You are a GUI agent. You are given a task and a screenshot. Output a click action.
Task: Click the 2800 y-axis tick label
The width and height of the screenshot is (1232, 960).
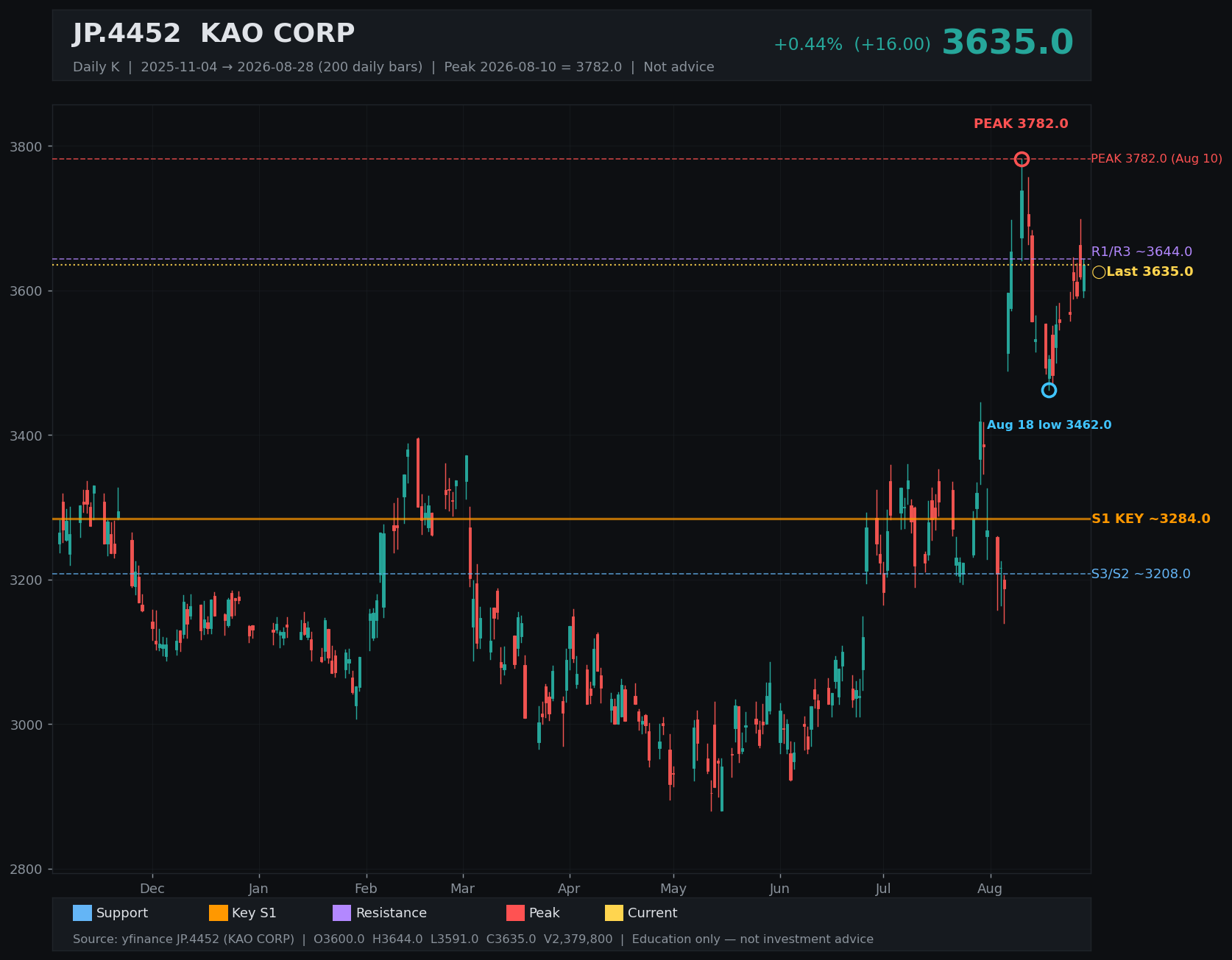pyautogui.click(x=26, y=870)
